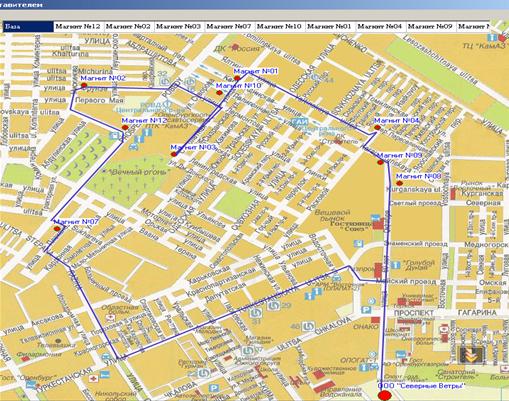Click the Магнит №01 red marker

237,78
